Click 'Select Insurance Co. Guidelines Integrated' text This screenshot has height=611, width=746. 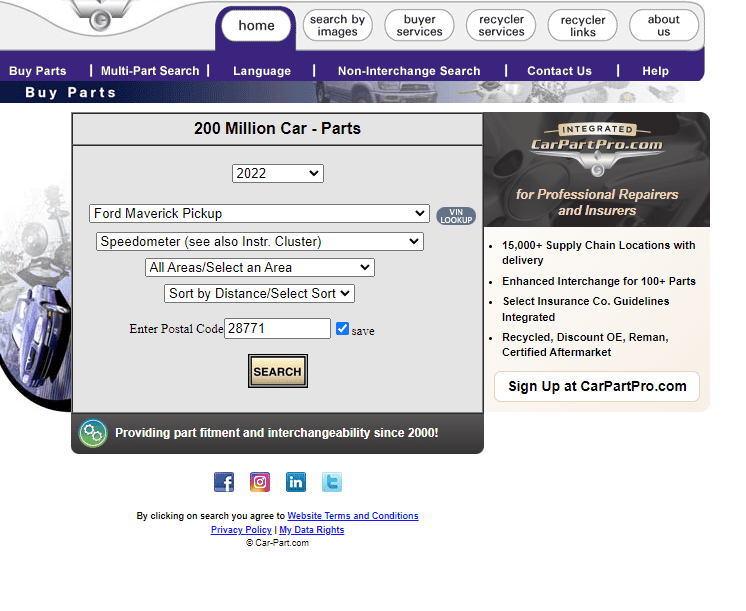(586, 309)
